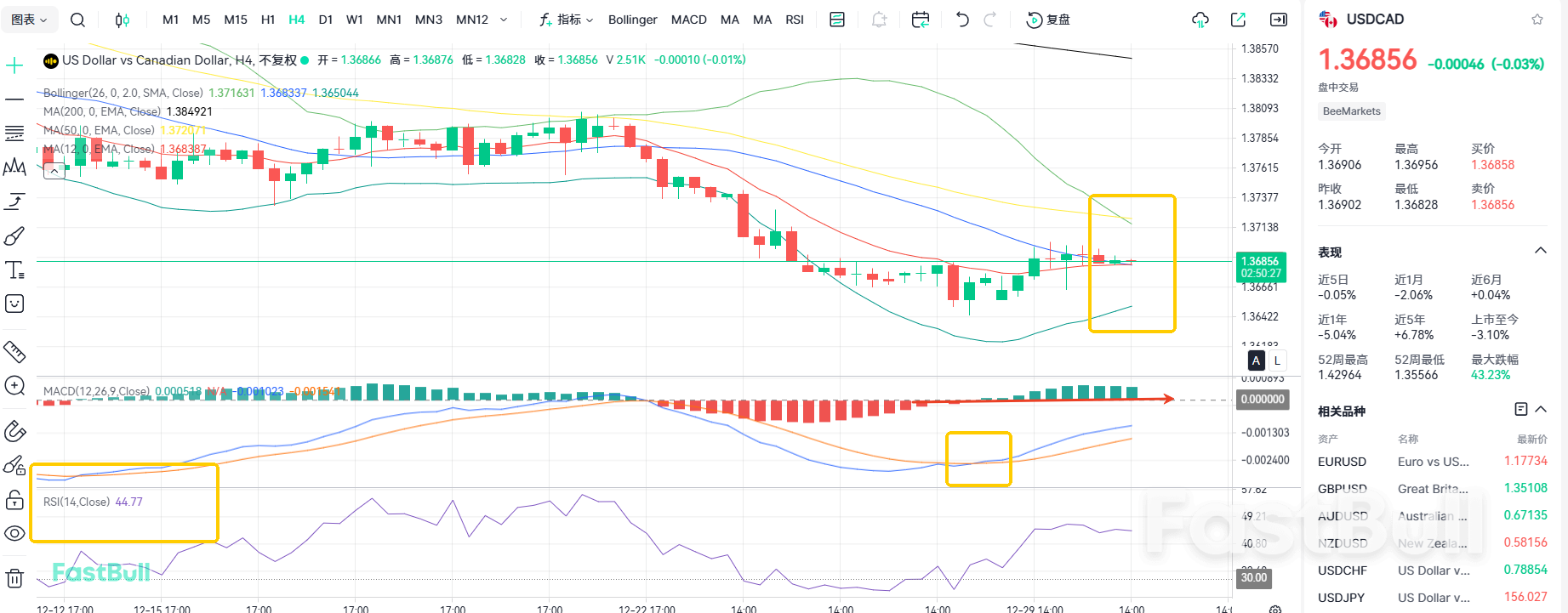Select the text annotation tool
Viewport: 1568px width, 613px height.
click(x=14, y=270)
